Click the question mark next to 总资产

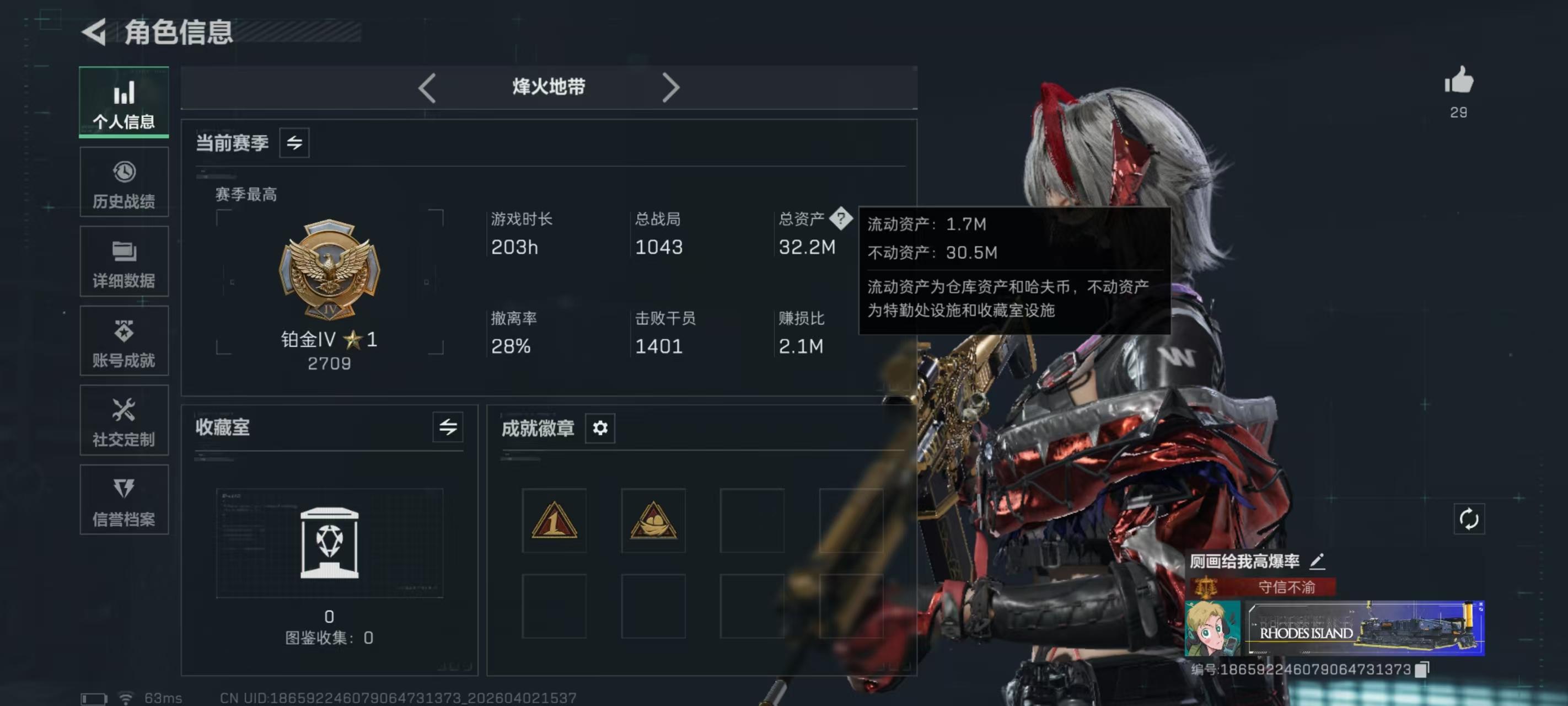pos(841,218)
